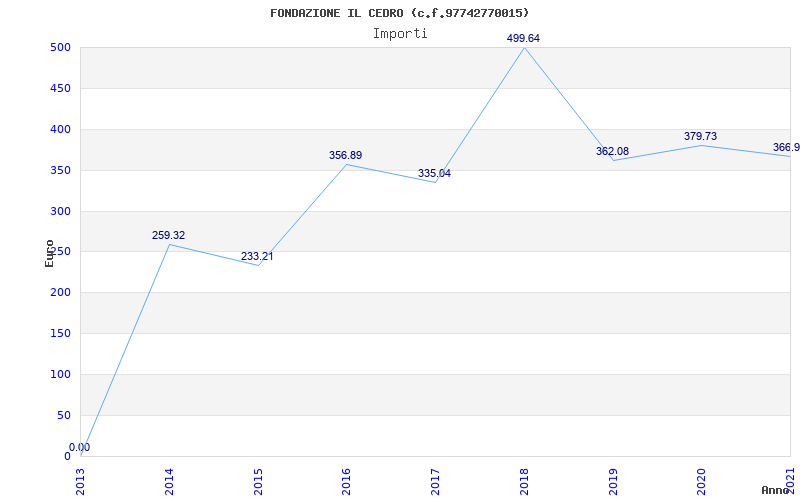The image size is (800, 500).
Task: Click the Importi chart subtitle
Action: point(400,34)
